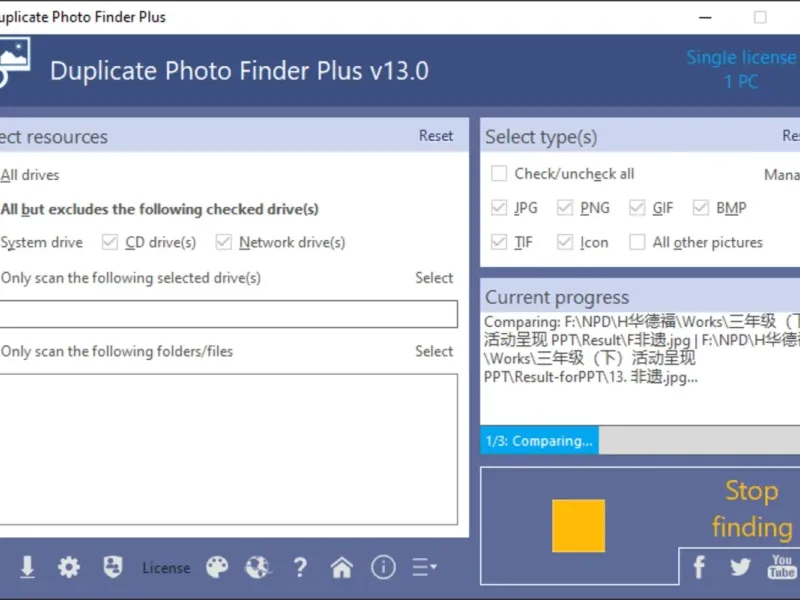Screen dimensions: 800x600
Task: Maximize the Duplicate Photo Finder window
Action: coord(760,17)
